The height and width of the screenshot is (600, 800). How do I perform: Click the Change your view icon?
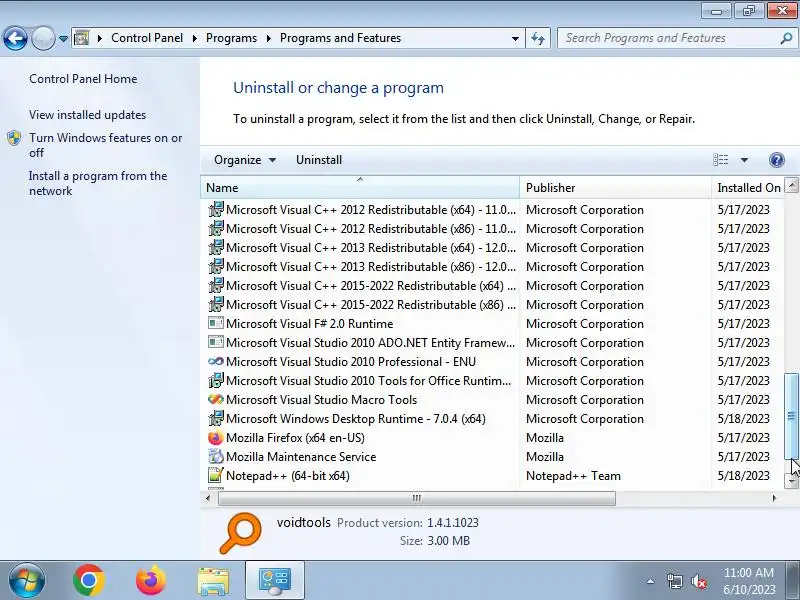720,160
